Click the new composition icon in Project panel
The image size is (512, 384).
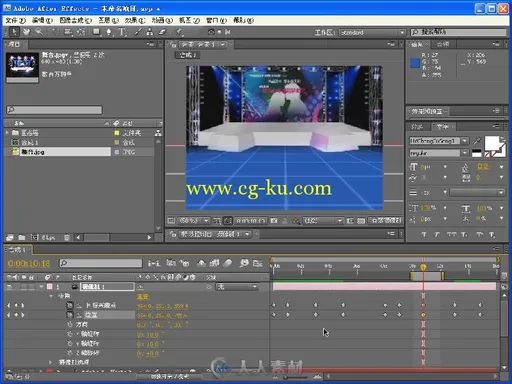click(34, 237)
